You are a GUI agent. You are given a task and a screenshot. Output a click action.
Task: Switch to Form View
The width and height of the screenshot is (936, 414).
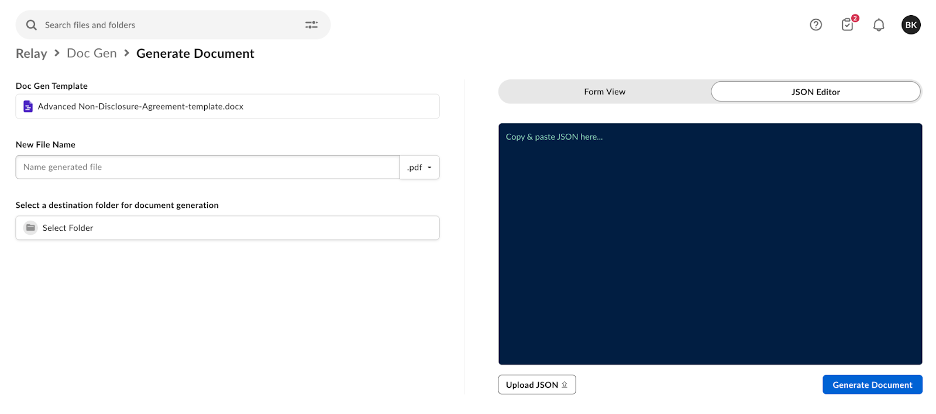point(605,92)
